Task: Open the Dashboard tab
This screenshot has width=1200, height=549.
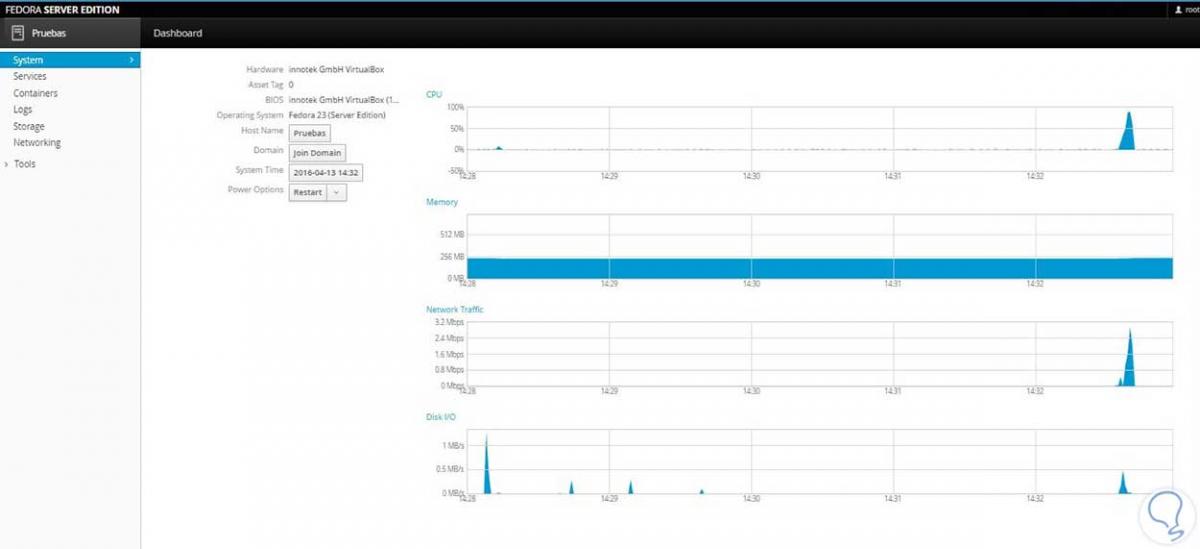Action: 177,33
